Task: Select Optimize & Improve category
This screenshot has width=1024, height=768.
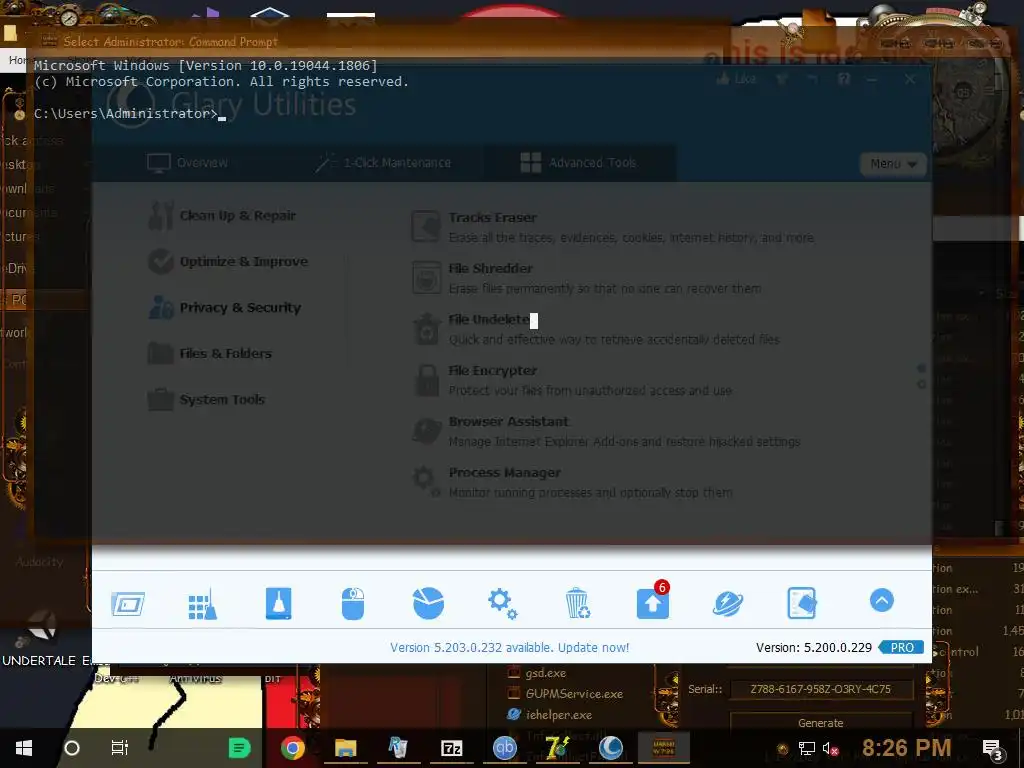Action: tap(228, 261)
